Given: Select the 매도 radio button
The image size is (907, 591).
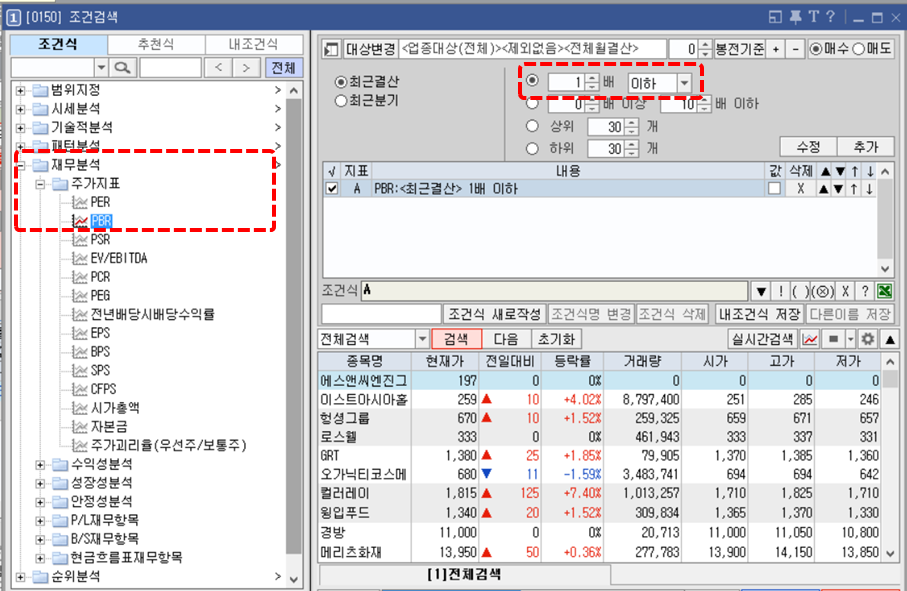Looking at the screenshot, I should (858, 49).
